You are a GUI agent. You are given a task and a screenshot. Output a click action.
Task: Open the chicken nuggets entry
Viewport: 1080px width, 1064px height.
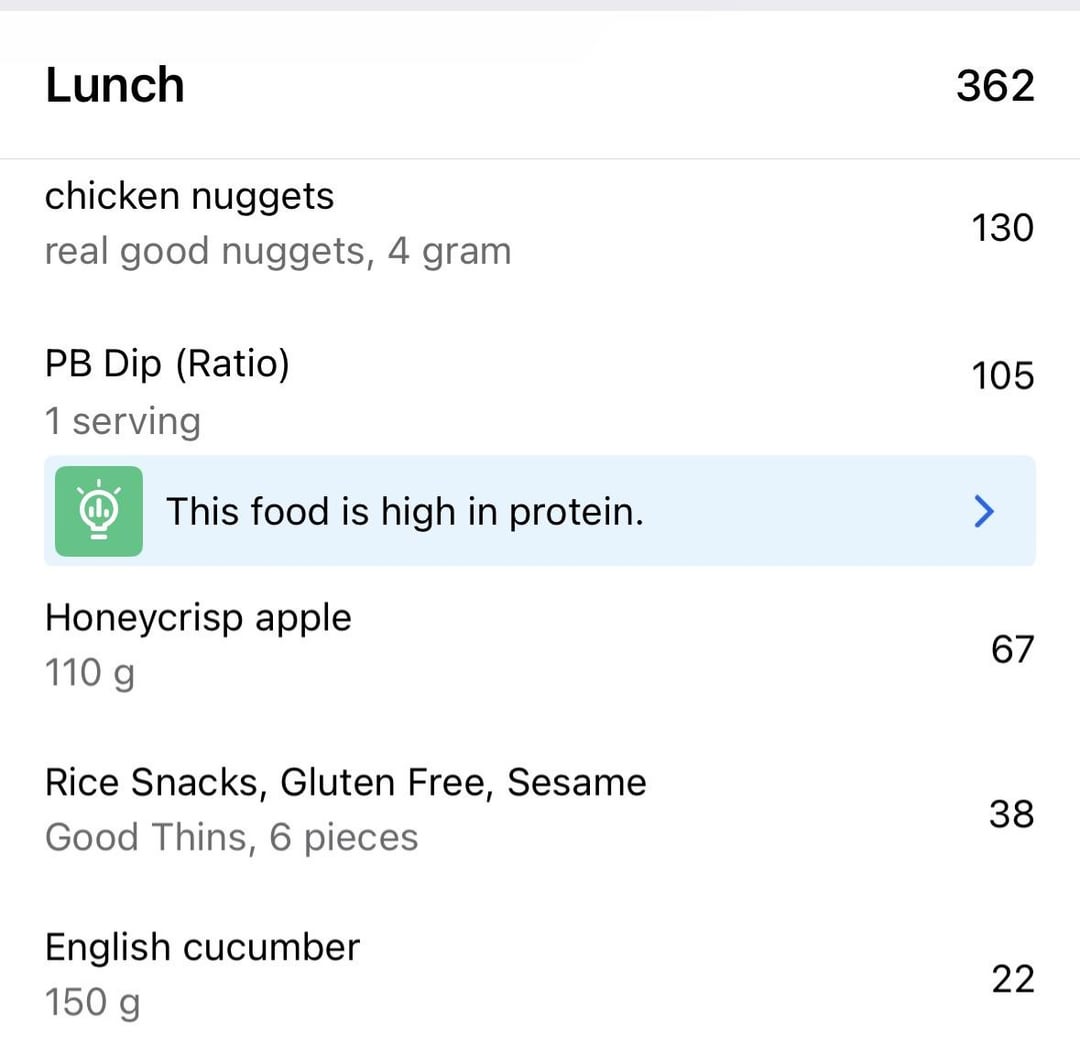coord(540,225)
